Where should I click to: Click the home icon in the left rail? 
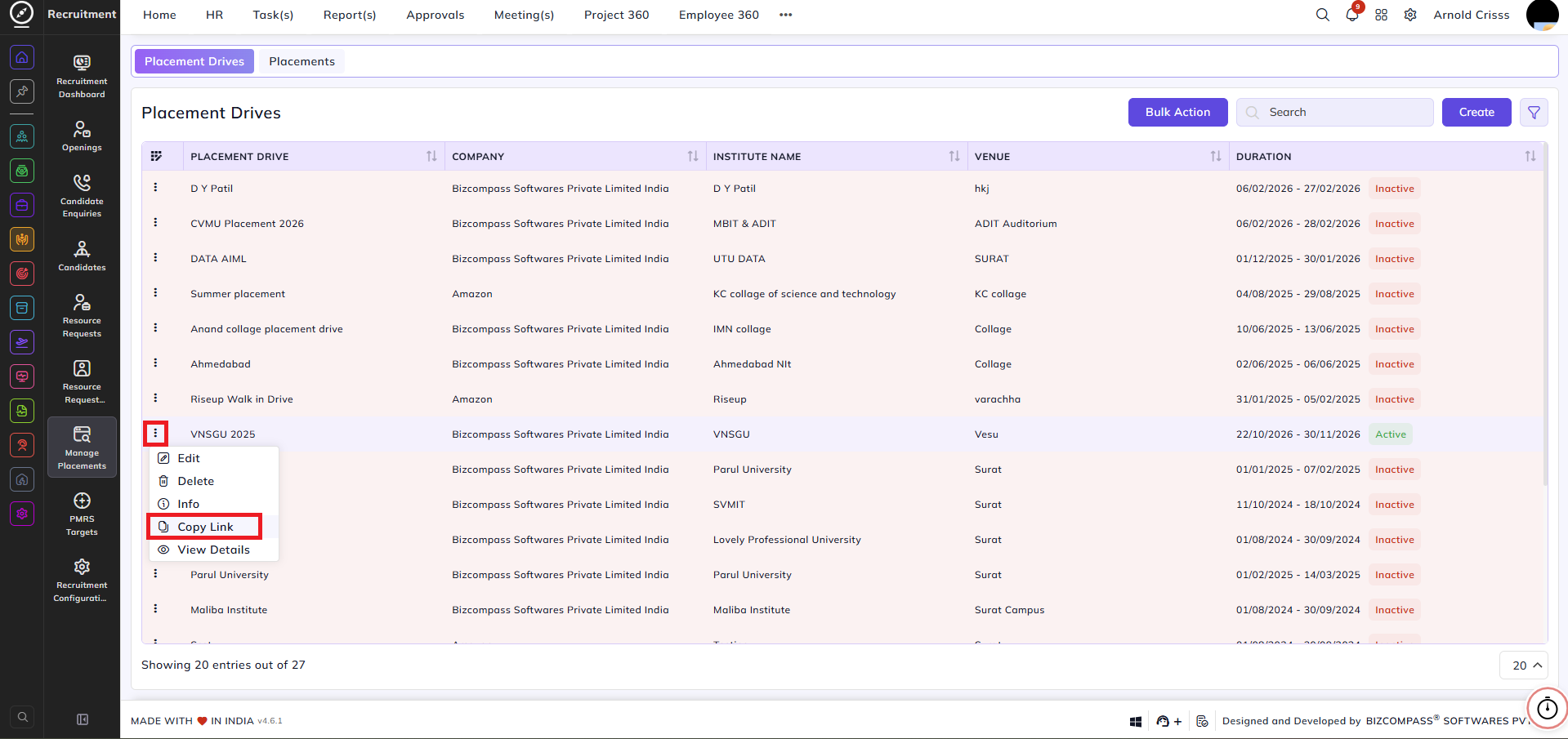[x=22, y=57]
